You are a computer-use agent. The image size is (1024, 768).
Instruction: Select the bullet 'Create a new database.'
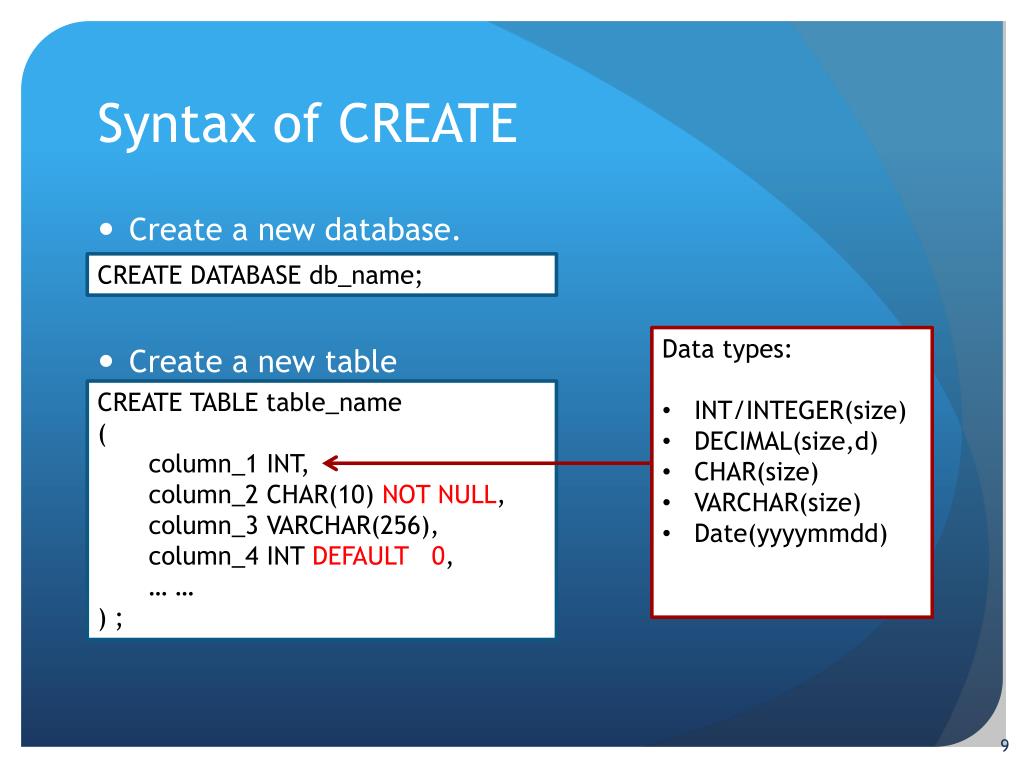[x=295, y=230]
